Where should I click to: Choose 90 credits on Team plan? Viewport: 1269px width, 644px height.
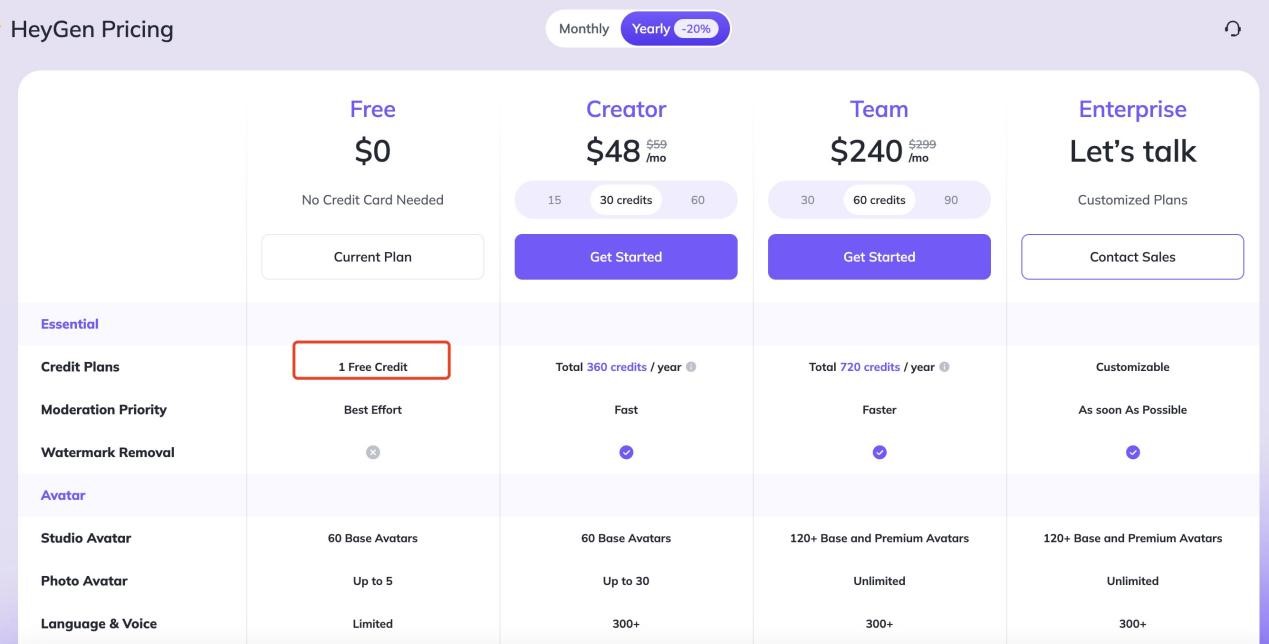[951, 200]
